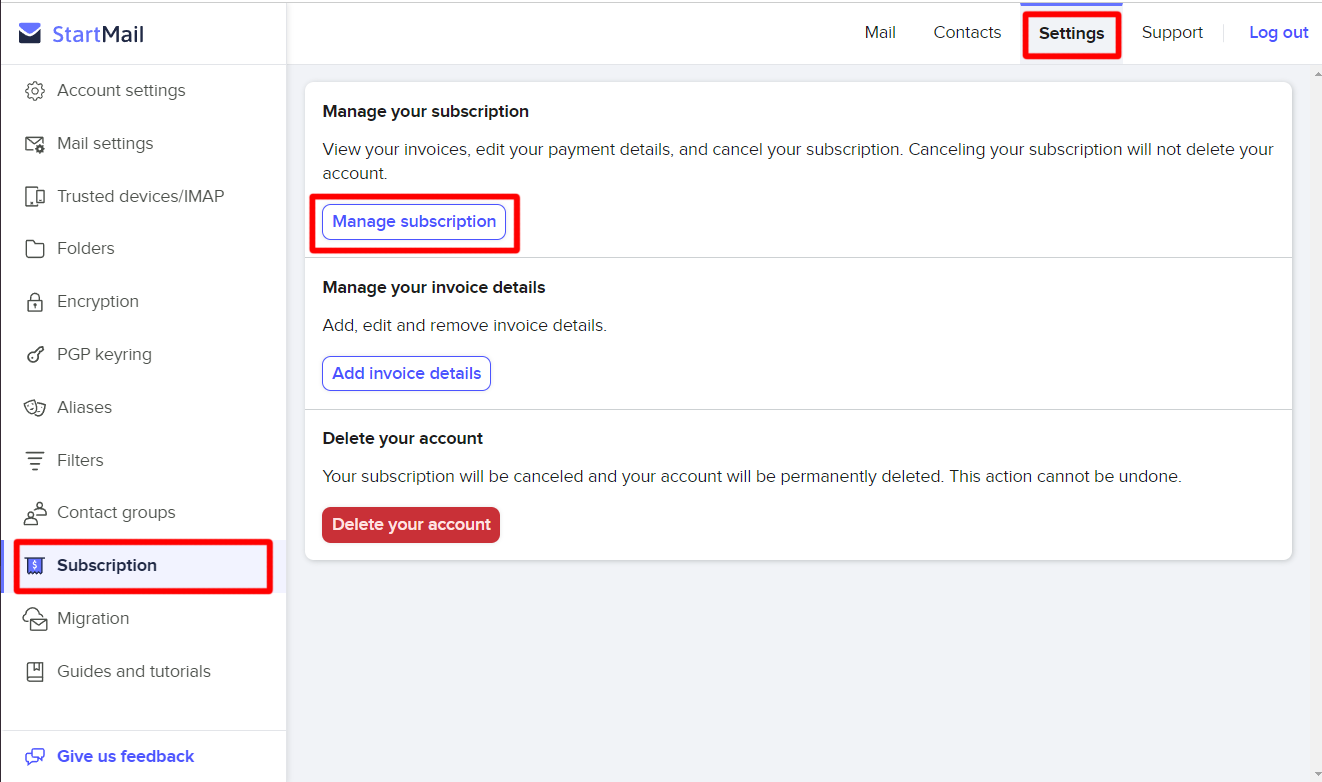Open the Encryption padlock section
The height and width of the screenshot is (782, 1322).
[35, 301]
